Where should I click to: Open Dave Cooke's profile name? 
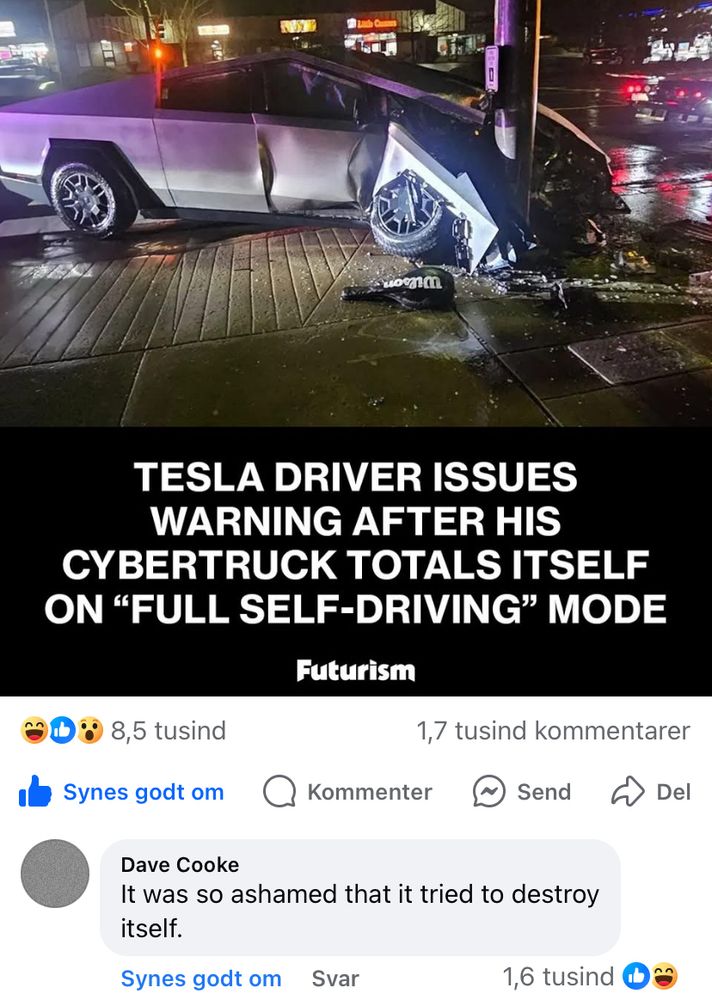click(180, 865)
